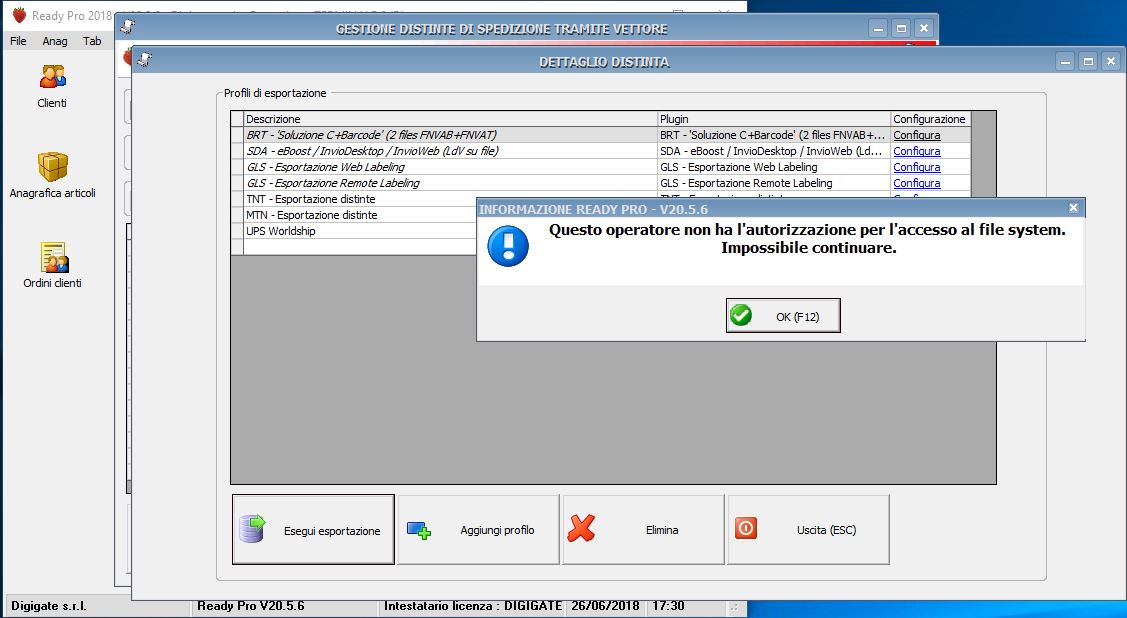Minimize the Gestione Distinte window

(x=878, y=28)
